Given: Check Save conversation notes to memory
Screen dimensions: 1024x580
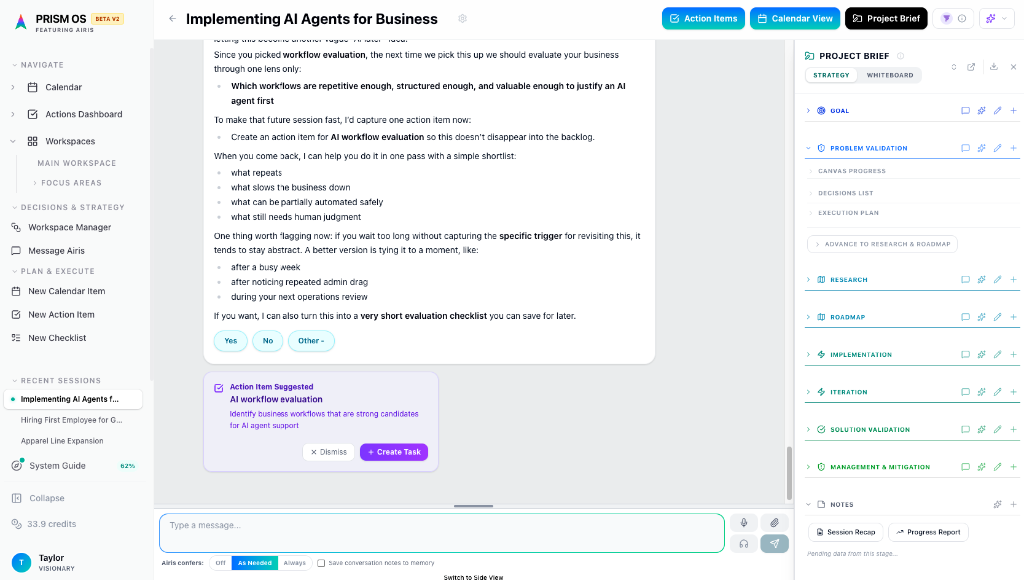Looking at the screenshot, I should pos(321,563).
